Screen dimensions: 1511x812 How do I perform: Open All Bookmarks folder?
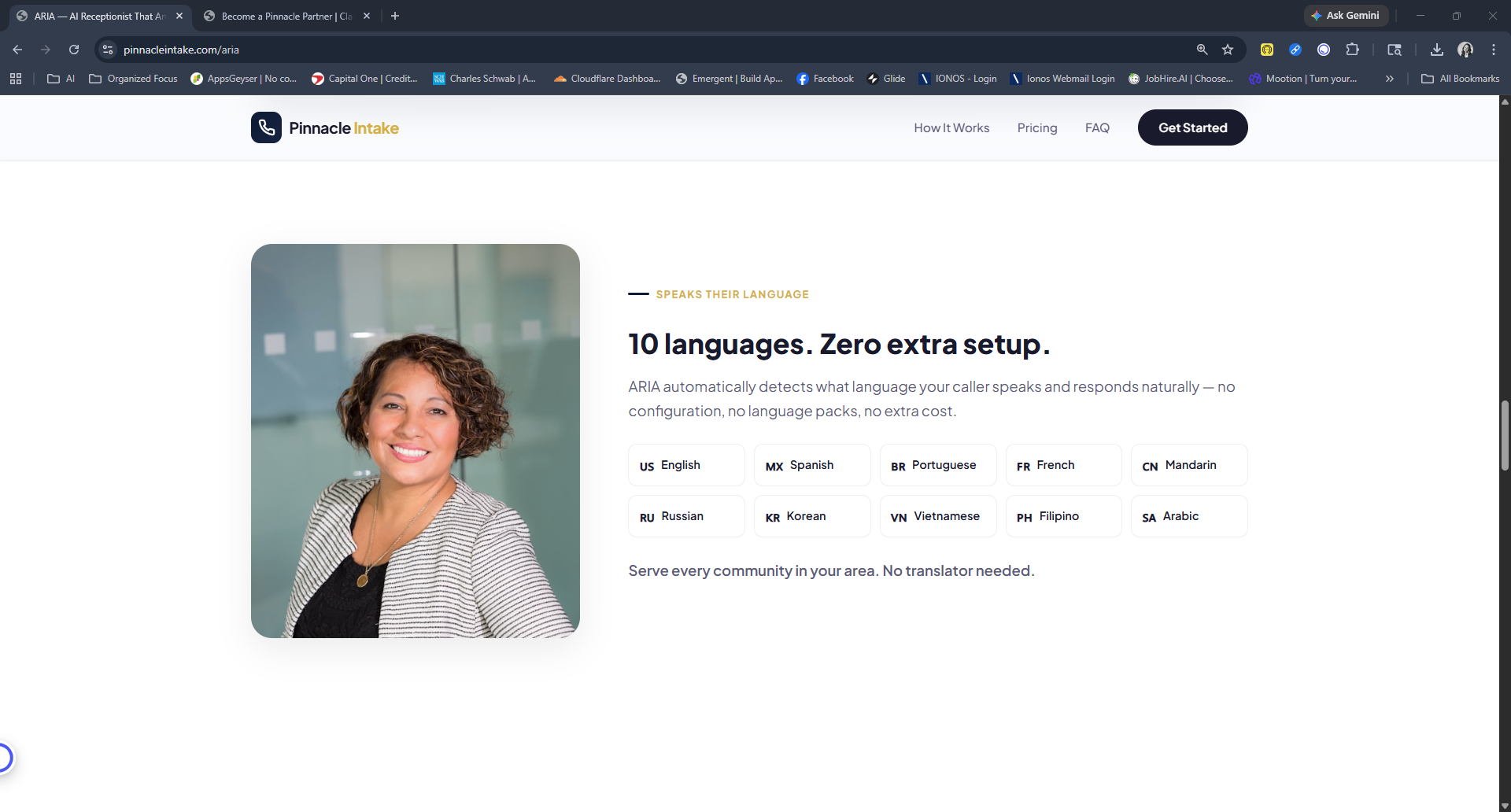pos(1461,79)
